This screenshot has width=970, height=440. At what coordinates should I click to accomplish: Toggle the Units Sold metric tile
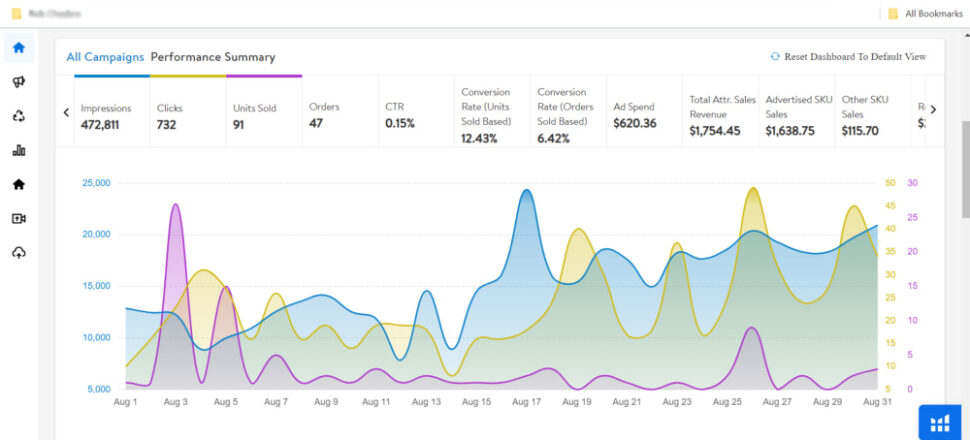click(x=264, y=115)
